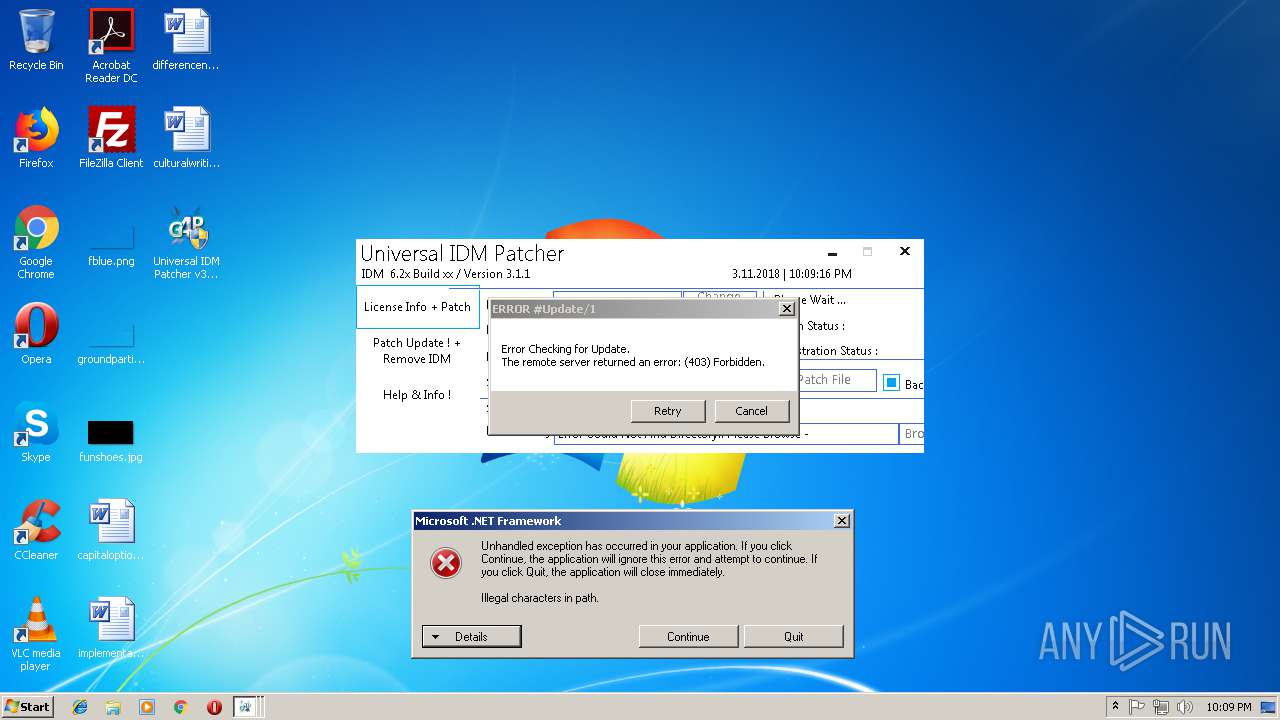Click the taskbar clock showing 10:09 PM

click(x=1228, y=707)
